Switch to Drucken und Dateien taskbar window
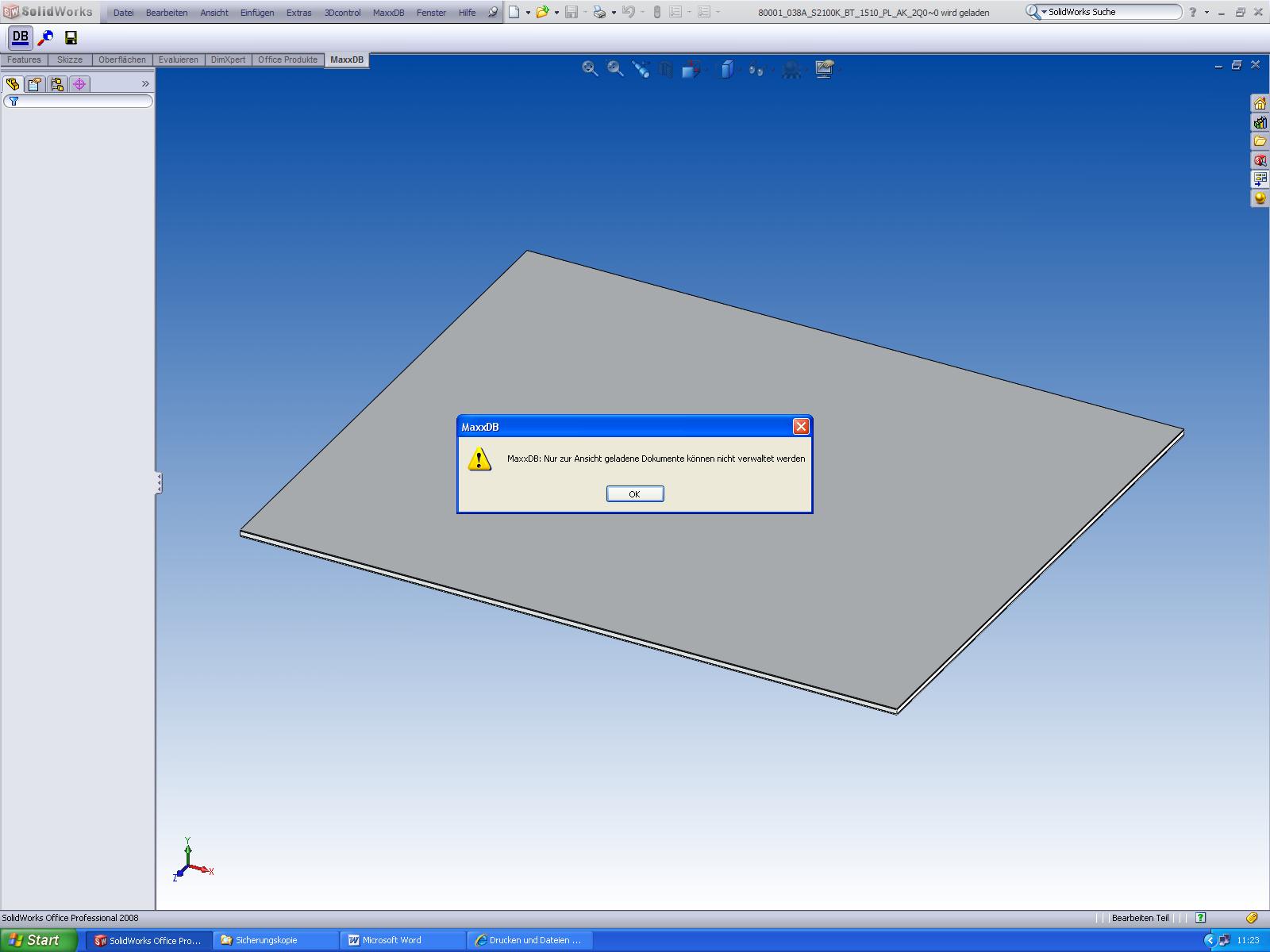Viewport: 1270px width, 952px height. coord(529,940)
